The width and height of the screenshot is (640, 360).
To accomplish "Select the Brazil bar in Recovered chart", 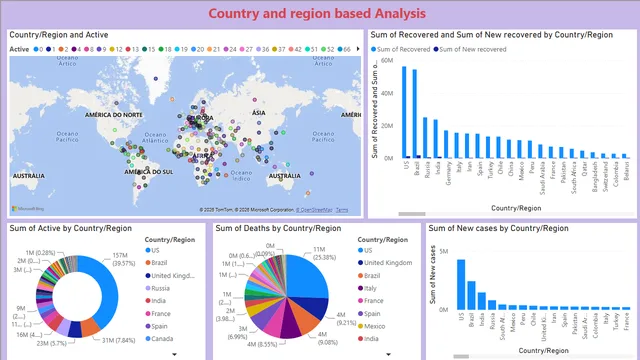I will click(x=415, y=114).
